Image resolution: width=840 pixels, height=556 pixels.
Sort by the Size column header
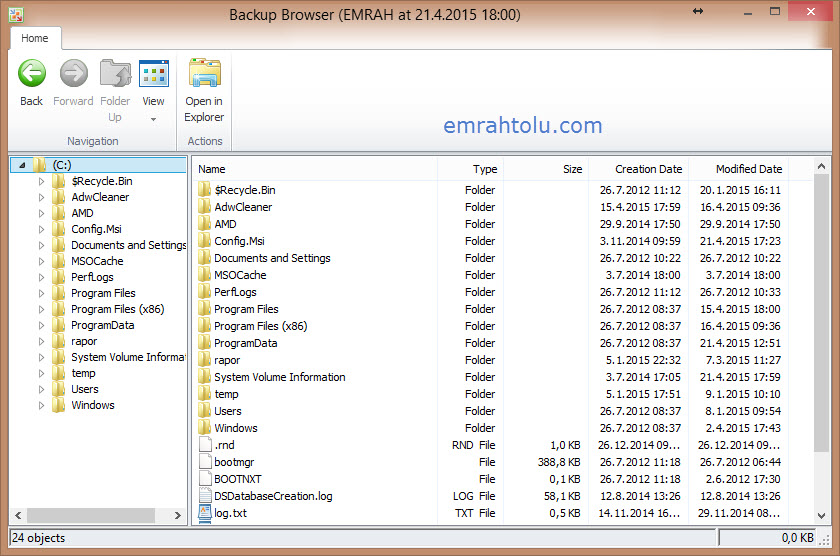[545, 169]
